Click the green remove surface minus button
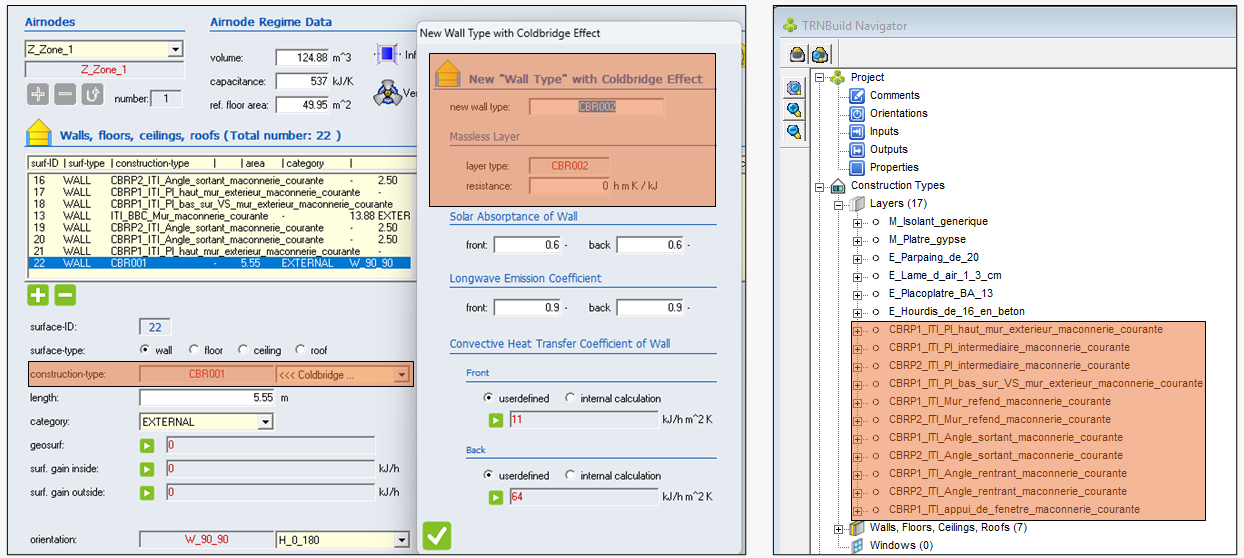 (x=64, y=295)
